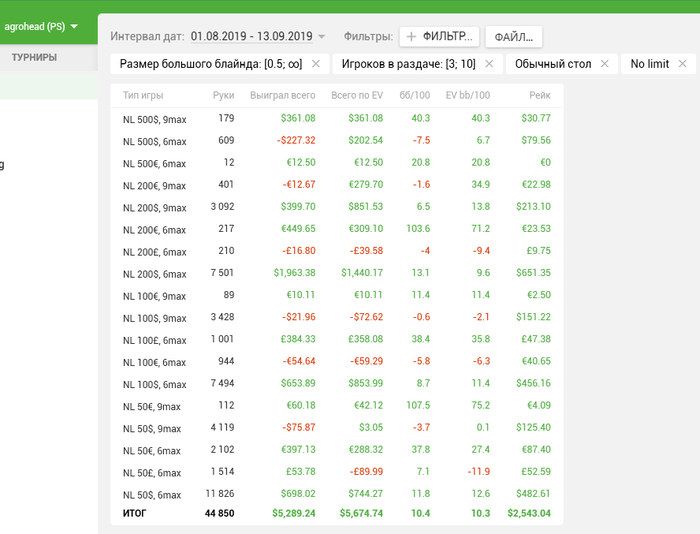Image resolution: width=700 pixels, height=534 pixels.
Task: Select the NL 50€, 6max row
Action: (x=337, y=450)
